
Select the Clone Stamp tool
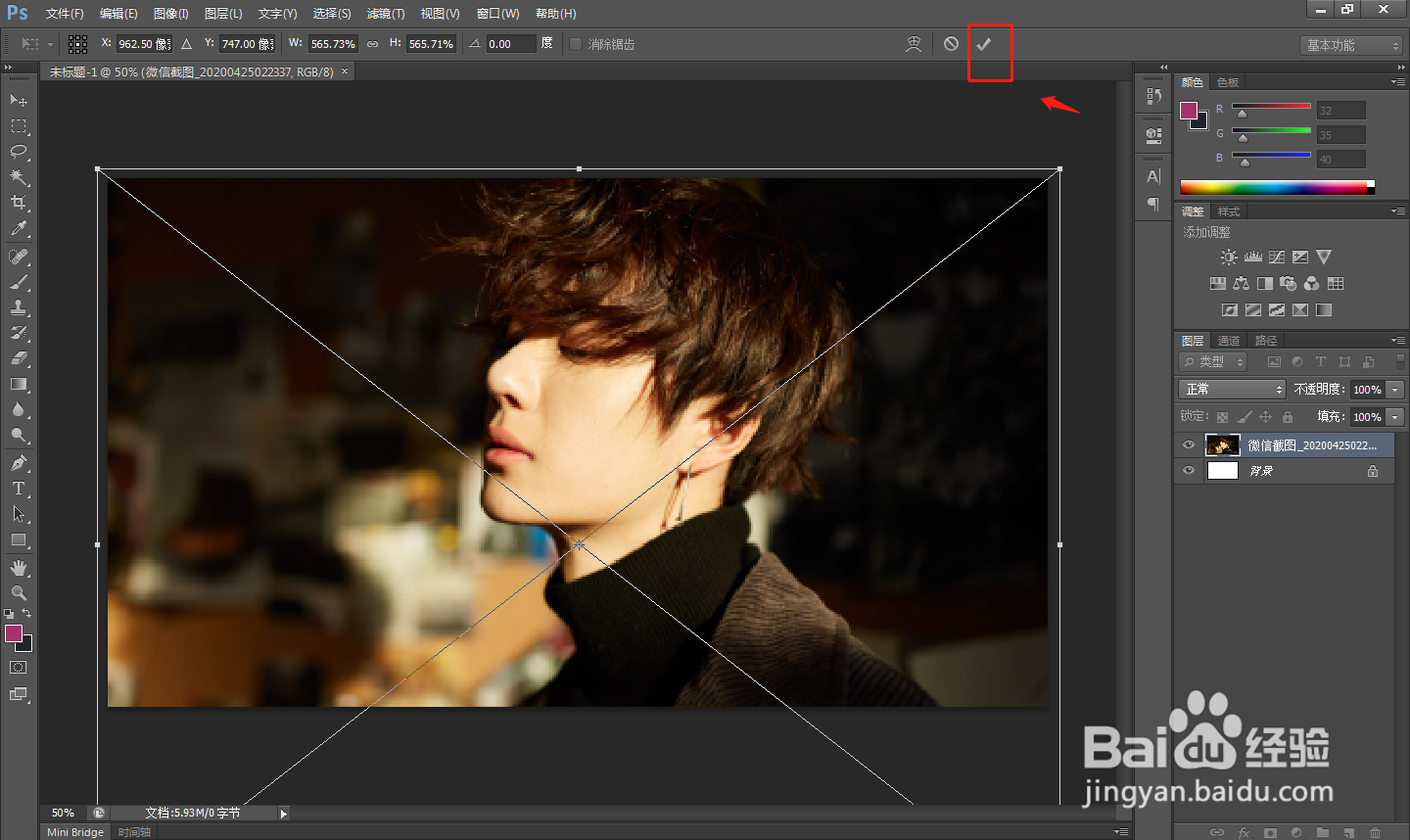coord(19,307)
